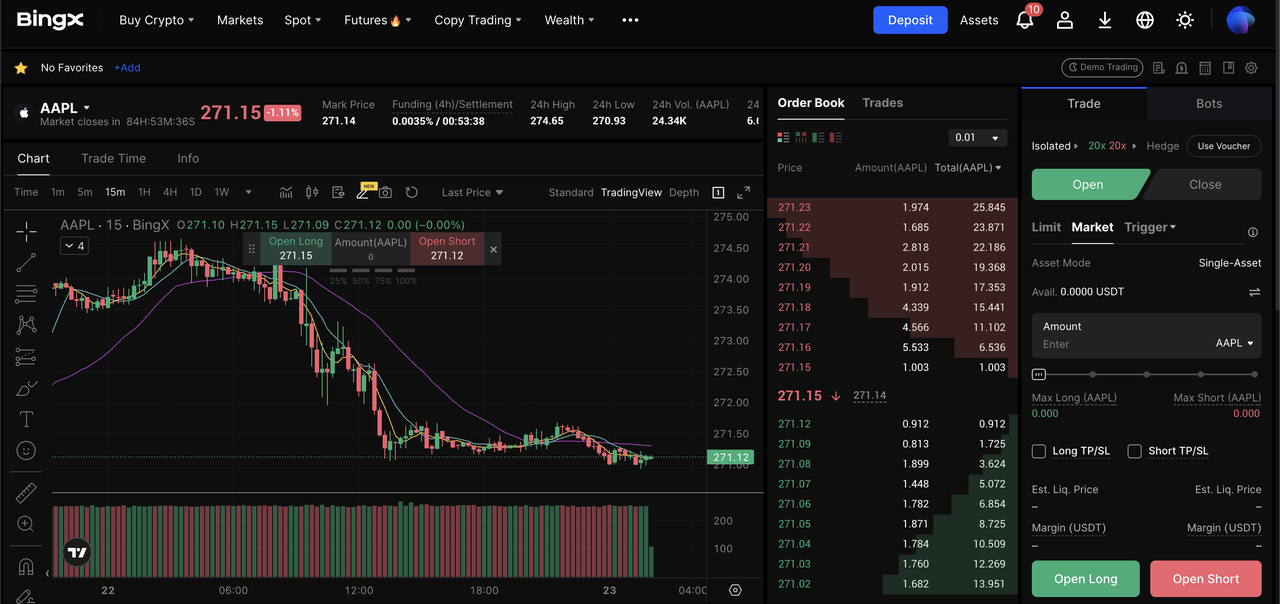Viewport: 1280px width, 604px height.
Task: Enable the Short TP/SL checkbox
Action: [1135, 451]
